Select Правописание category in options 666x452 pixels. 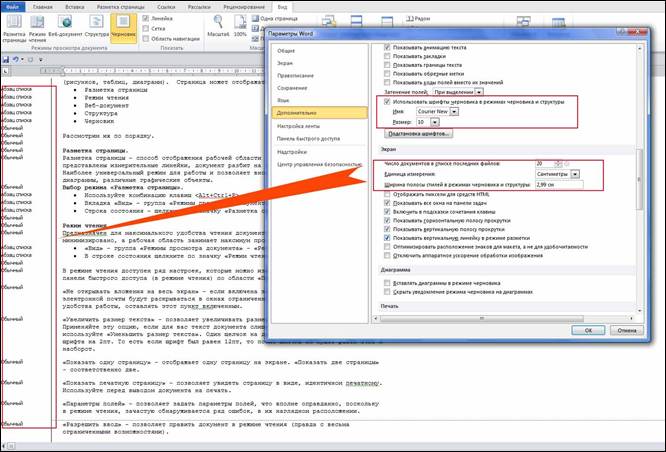coord(320,75)
